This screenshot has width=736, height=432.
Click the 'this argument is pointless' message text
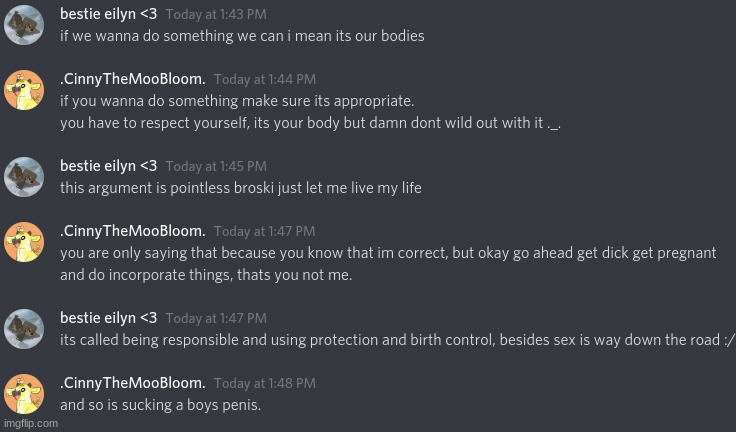[x=240, y=188]
